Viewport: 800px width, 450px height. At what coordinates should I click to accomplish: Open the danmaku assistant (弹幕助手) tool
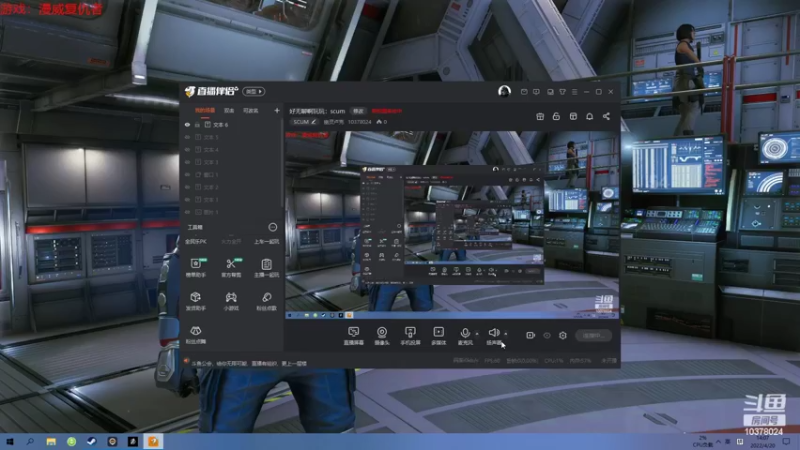196,267
